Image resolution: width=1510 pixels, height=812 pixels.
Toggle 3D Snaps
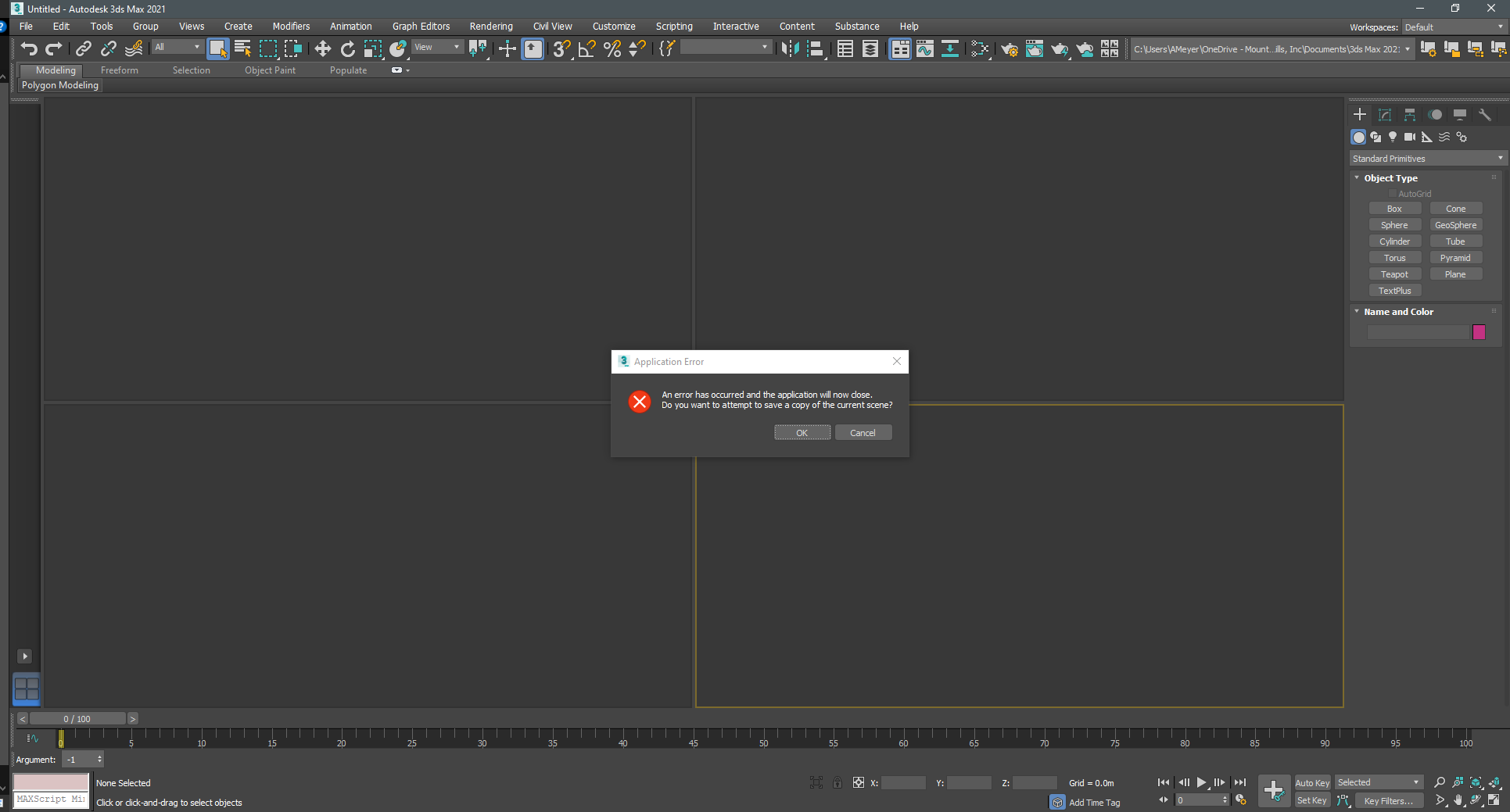point(561,48)
